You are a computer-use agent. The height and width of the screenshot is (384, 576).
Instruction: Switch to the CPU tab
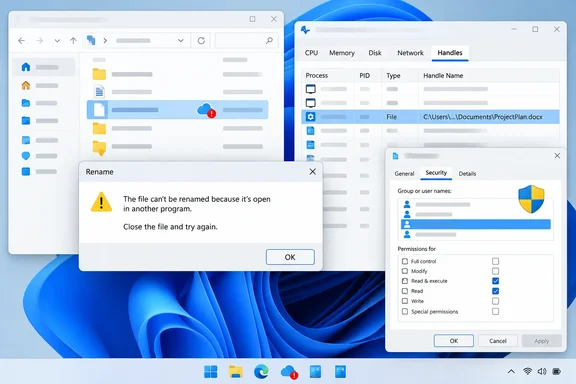[x=311, y=53]
